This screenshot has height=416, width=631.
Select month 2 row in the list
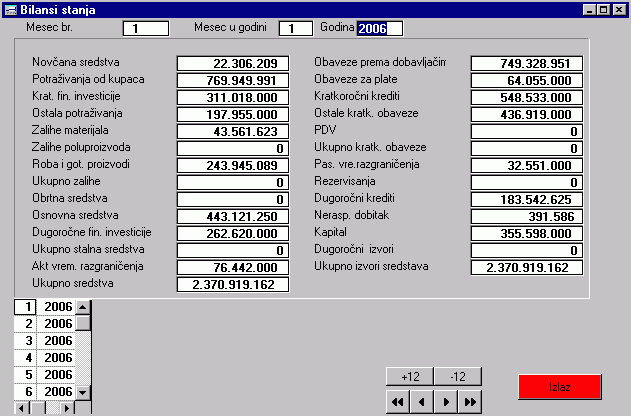(x=45, y=324)
